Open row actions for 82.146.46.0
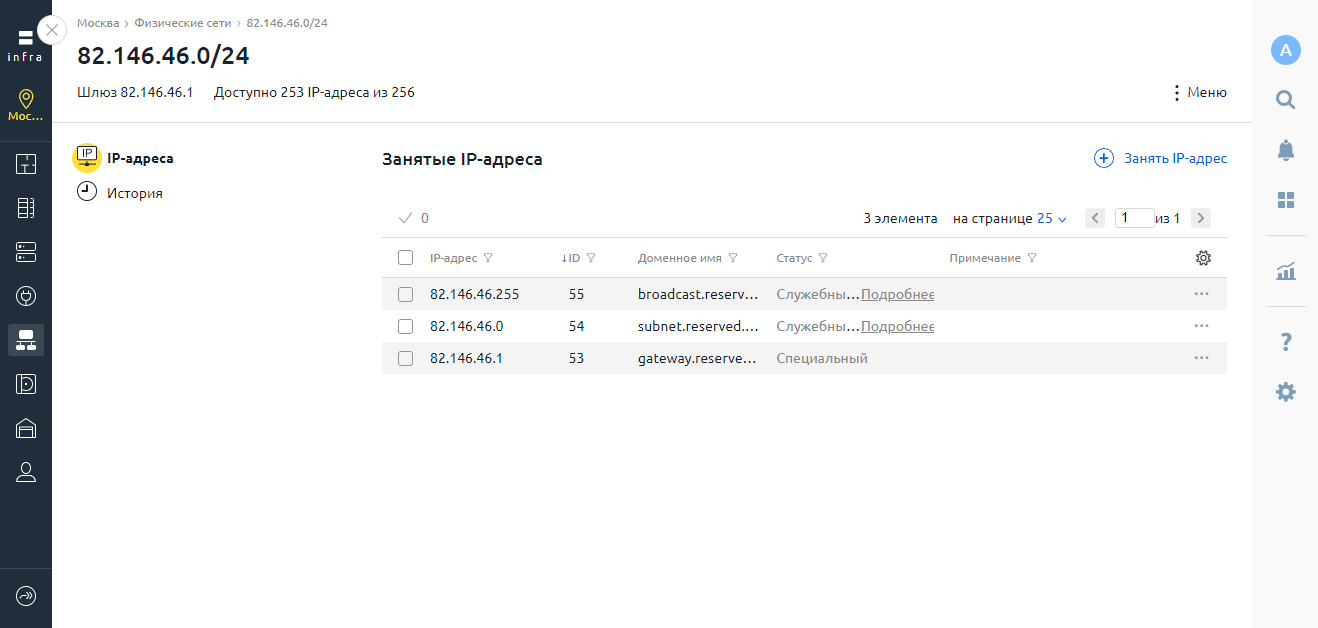This screenshot has width=1318, height=628. tap(1201, 326)
